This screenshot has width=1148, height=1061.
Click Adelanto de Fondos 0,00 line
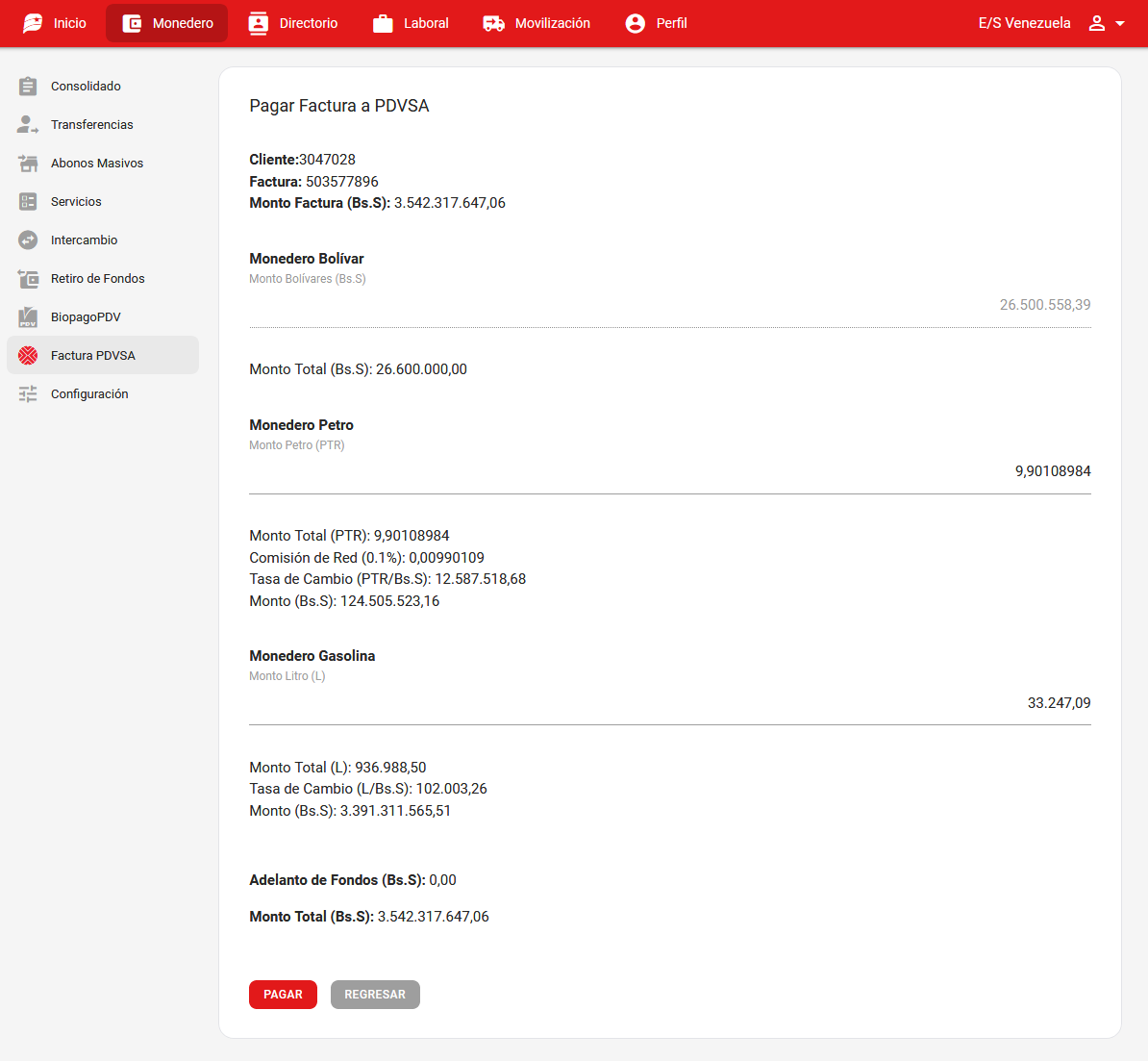353,880
